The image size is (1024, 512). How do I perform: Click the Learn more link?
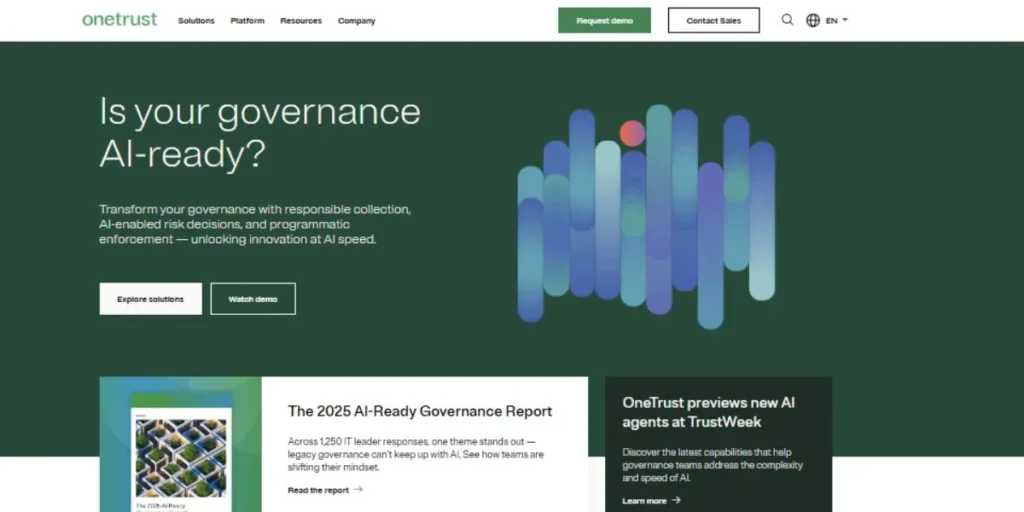(x=644, y=501)
